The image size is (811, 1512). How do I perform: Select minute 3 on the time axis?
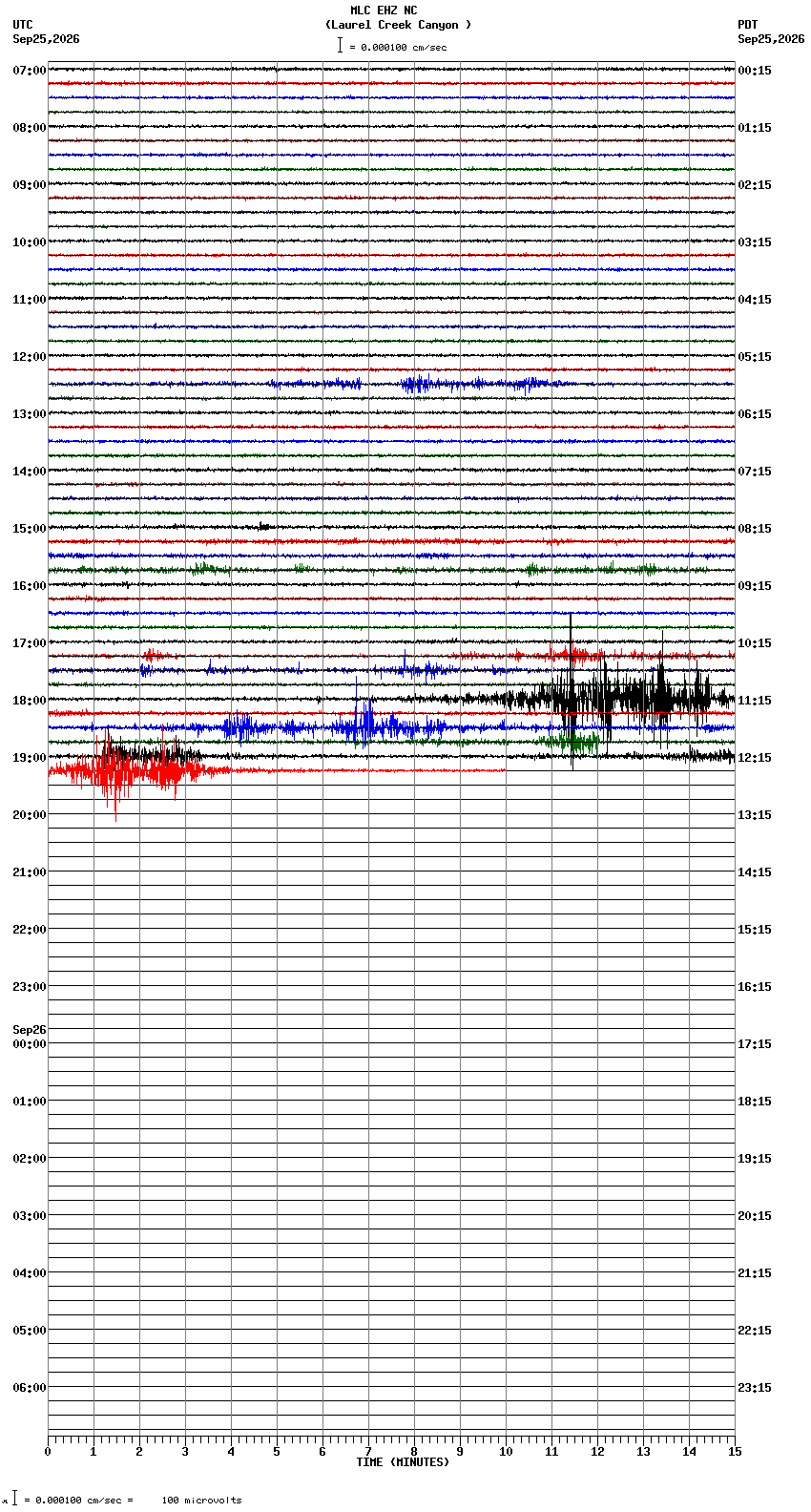pos(185,1453)
